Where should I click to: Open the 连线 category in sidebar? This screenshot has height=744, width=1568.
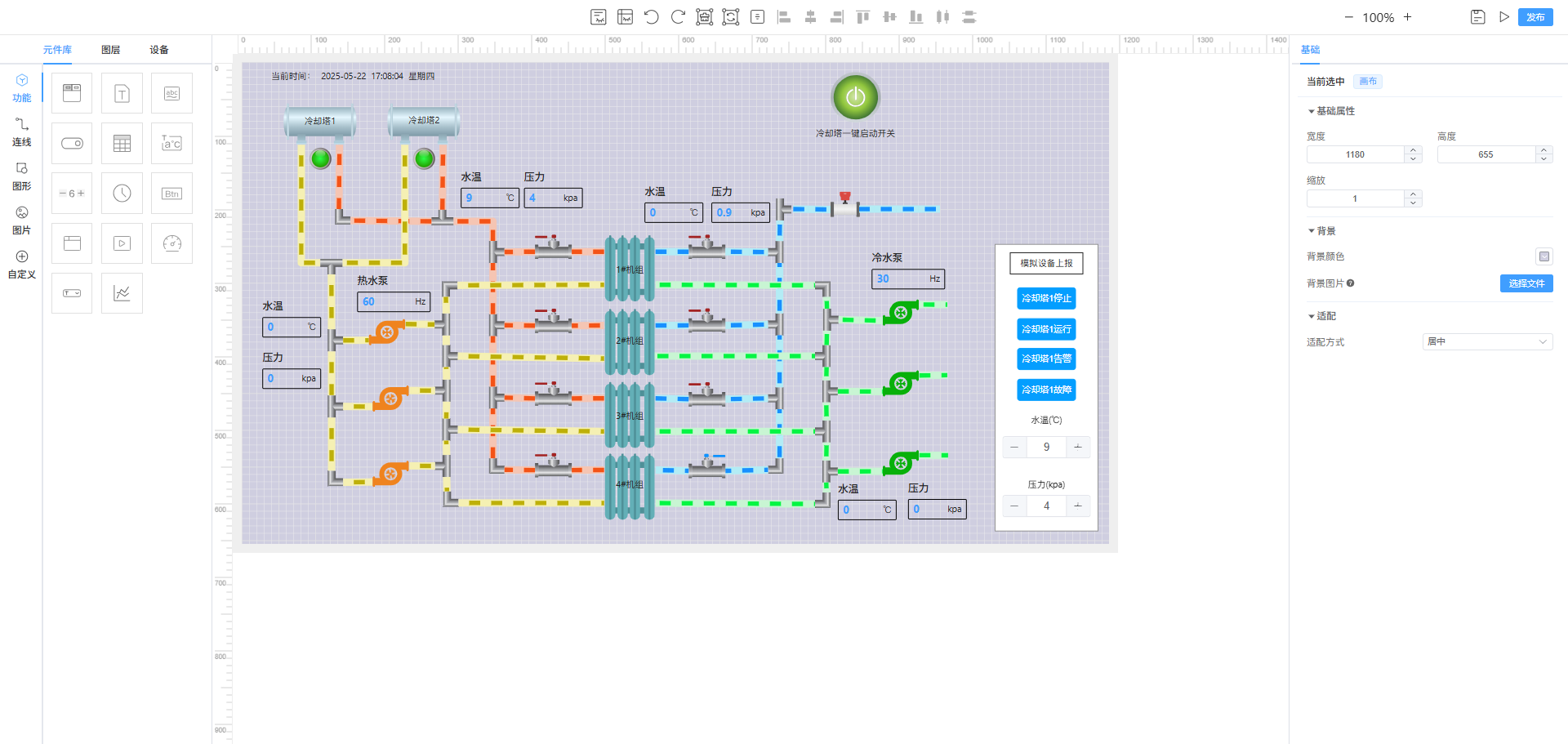pyautogui.click(x=22, y=131)
